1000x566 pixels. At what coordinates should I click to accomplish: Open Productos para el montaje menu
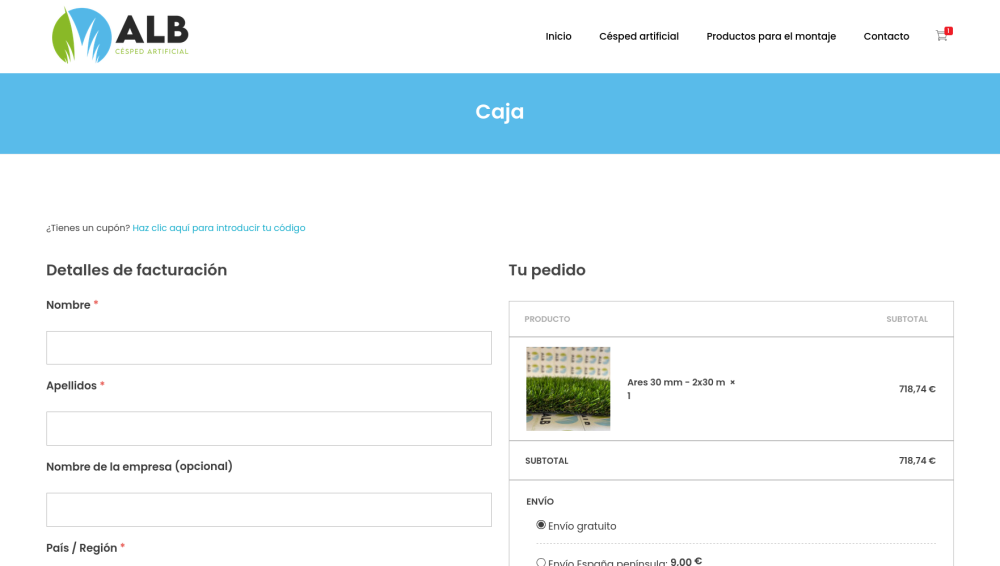pos(770,37)
